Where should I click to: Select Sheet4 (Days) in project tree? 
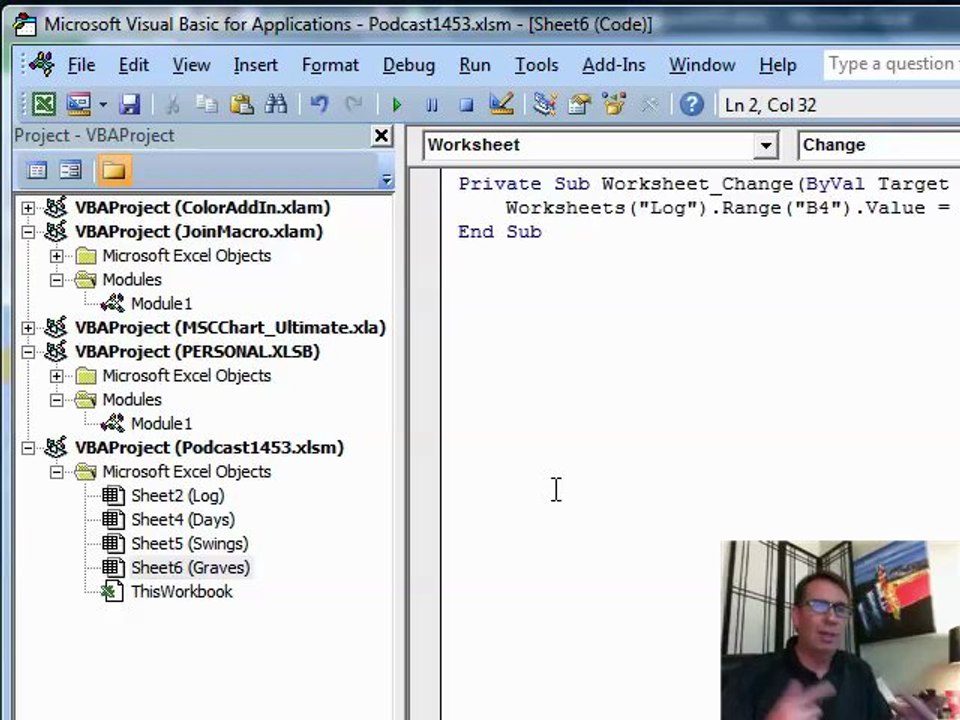tap(183, 520)
